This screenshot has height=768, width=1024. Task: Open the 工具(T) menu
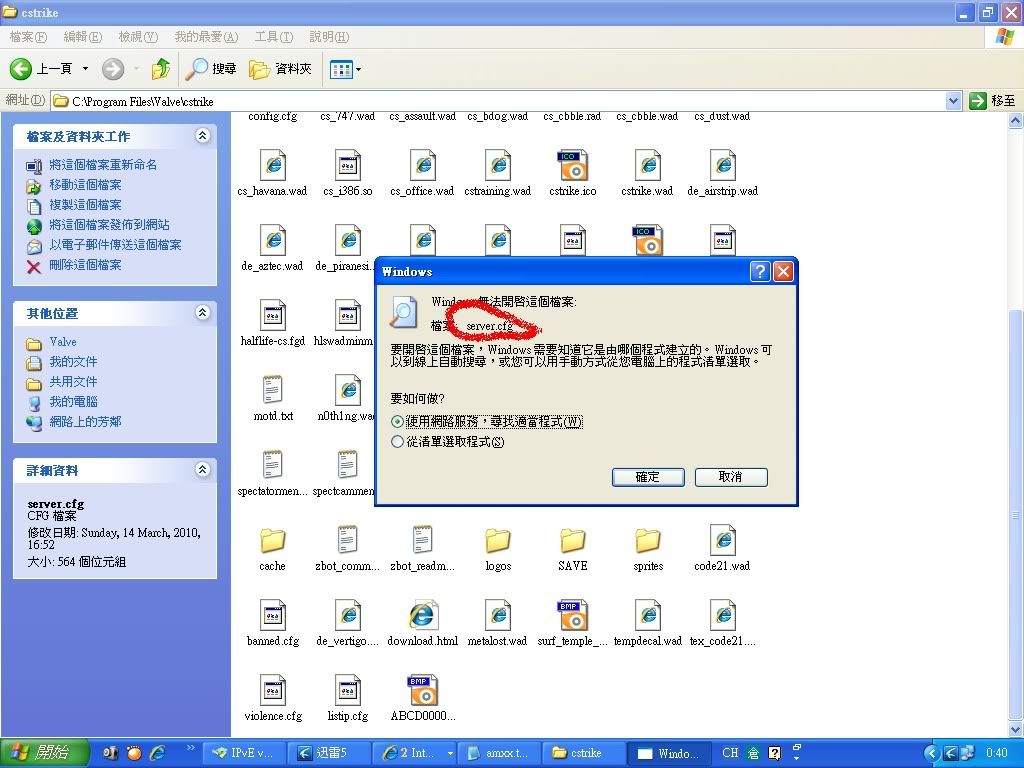point(273,37)
